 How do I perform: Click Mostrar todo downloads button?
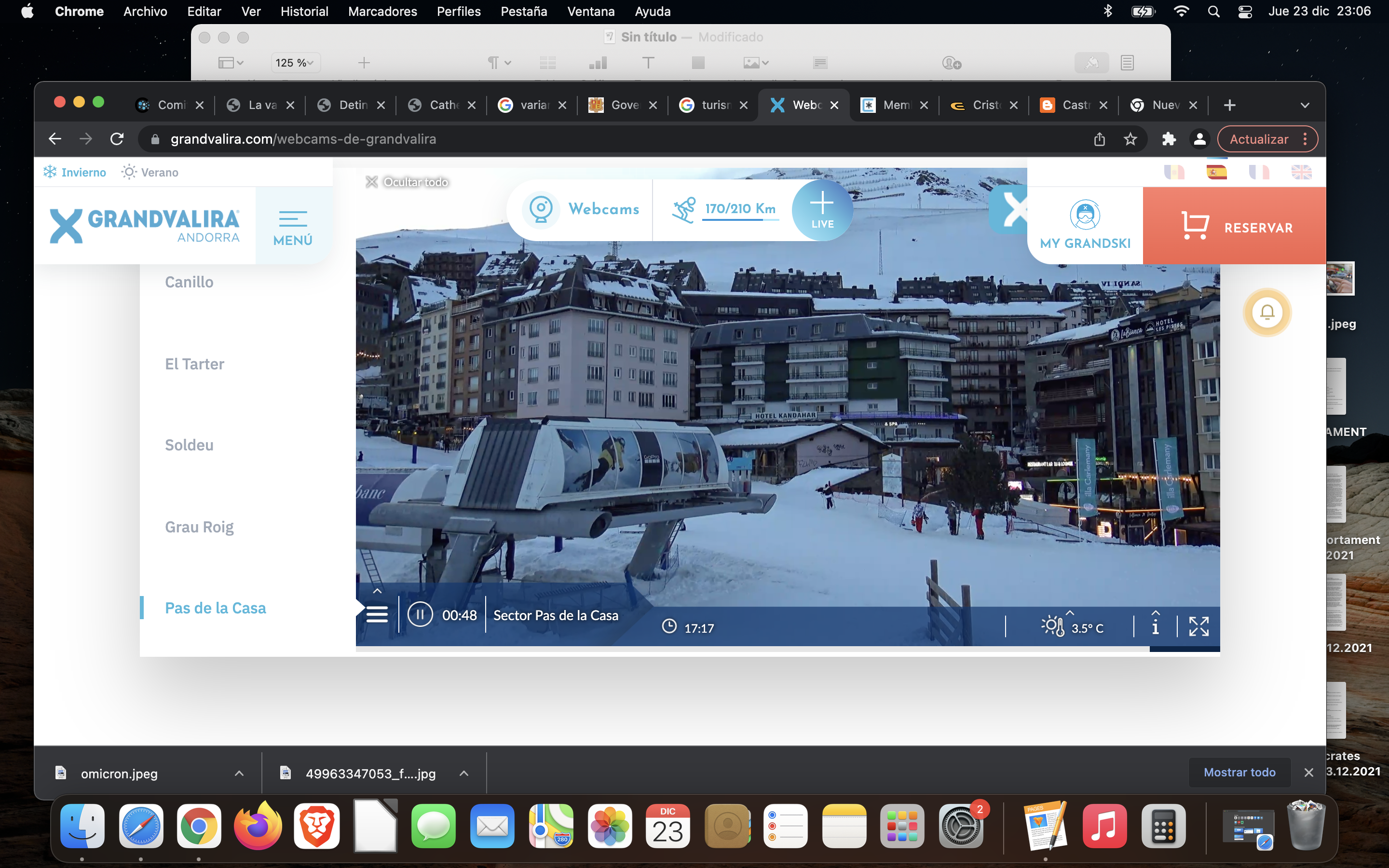point(1239,772)
